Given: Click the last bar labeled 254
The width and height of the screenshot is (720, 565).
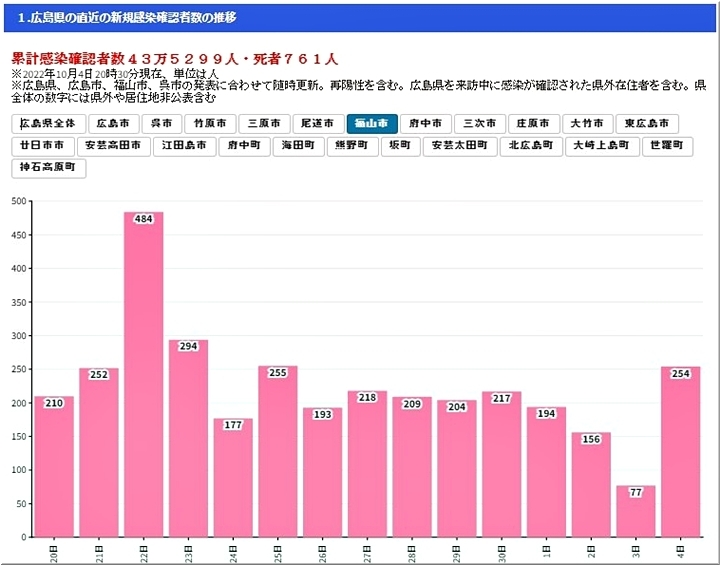Looking at the screenshot, I should pyautogui.click(x=680, y=452).
